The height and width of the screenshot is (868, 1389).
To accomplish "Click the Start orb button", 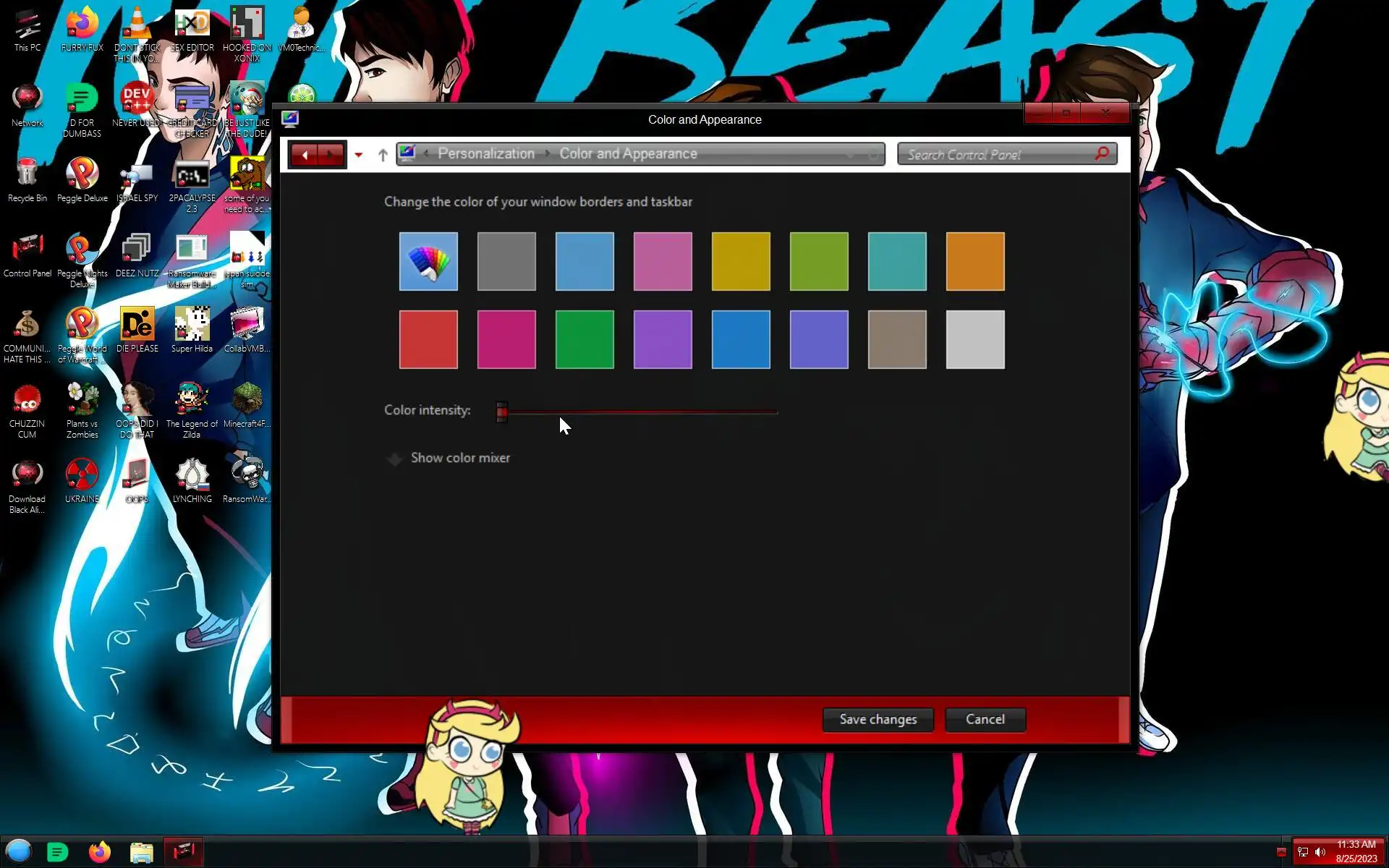I will [x=19, y=851].
